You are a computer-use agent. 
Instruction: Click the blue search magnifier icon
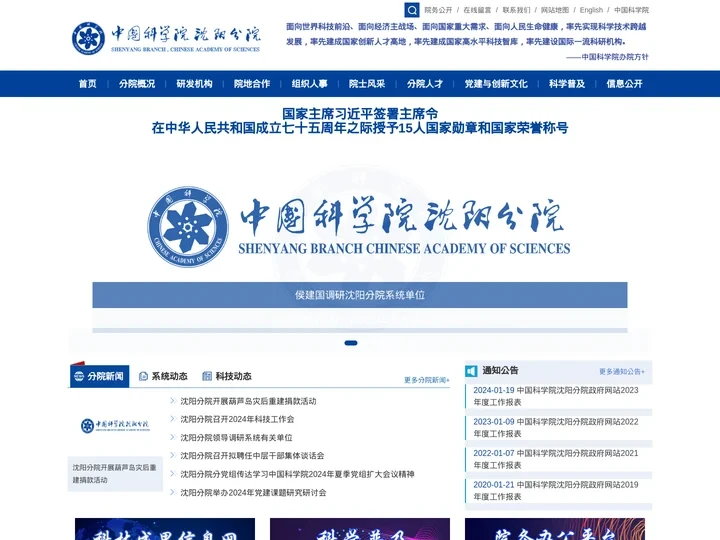tap(412, 10)
